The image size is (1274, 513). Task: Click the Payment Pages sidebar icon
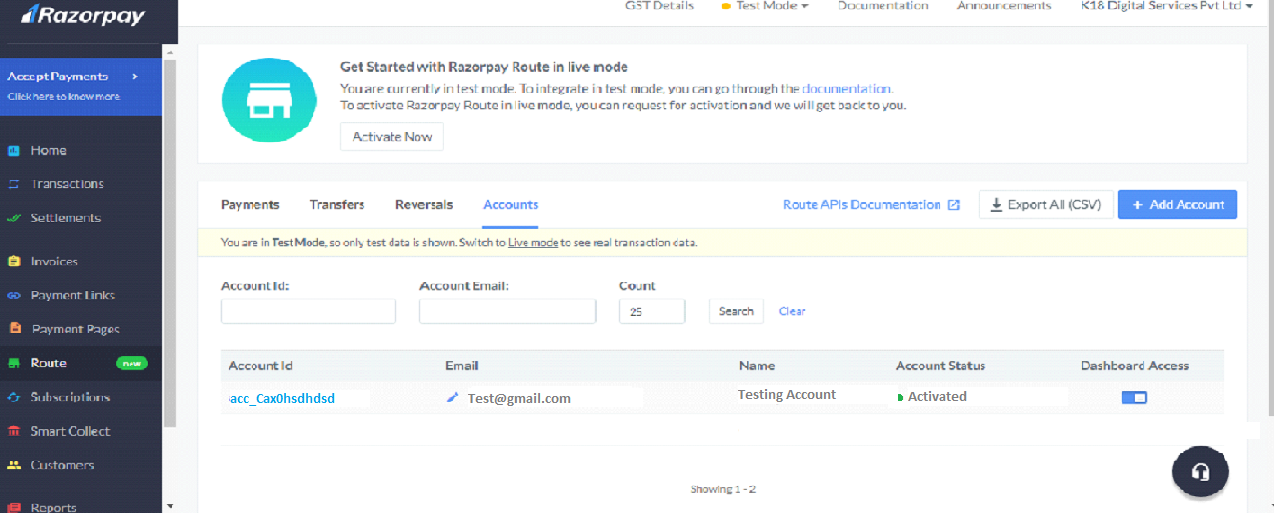14,329
